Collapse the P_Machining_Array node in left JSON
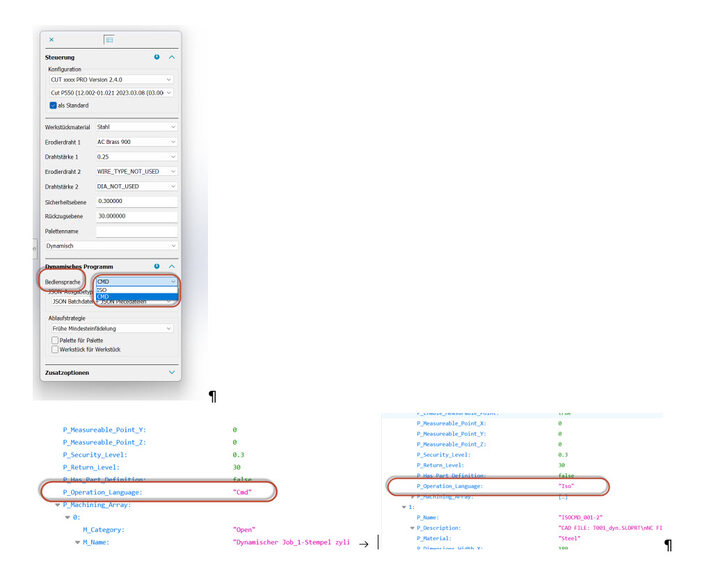This screenshot has height=582, width=711. point(57,505)
